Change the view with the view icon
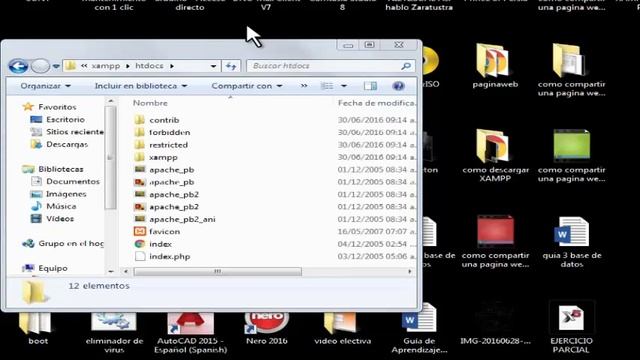The width and height of the screenshot is (640, 360). point(327,86)
